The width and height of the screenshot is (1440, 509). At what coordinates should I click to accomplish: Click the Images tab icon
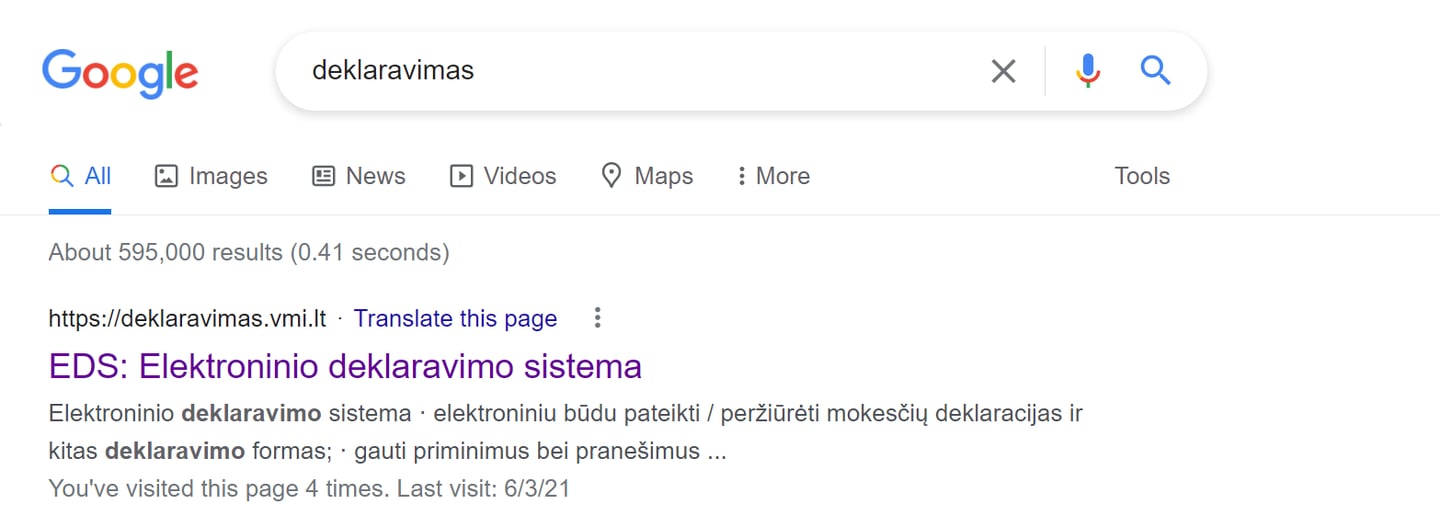click(166, 176)
